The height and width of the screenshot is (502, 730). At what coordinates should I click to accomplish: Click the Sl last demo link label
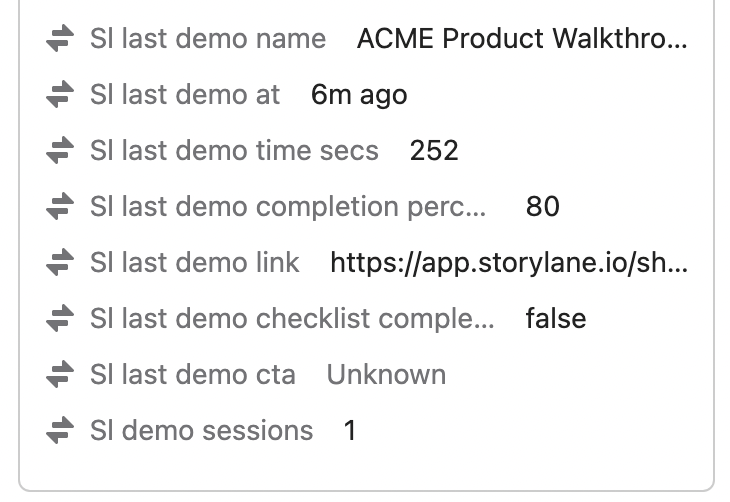[195, 263]
